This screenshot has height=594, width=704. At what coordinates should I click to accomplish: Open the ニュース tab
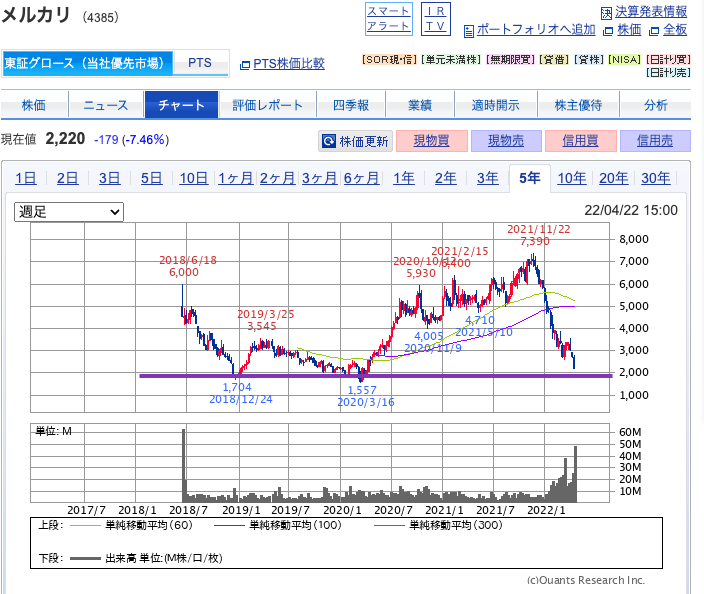pos(106,105)
